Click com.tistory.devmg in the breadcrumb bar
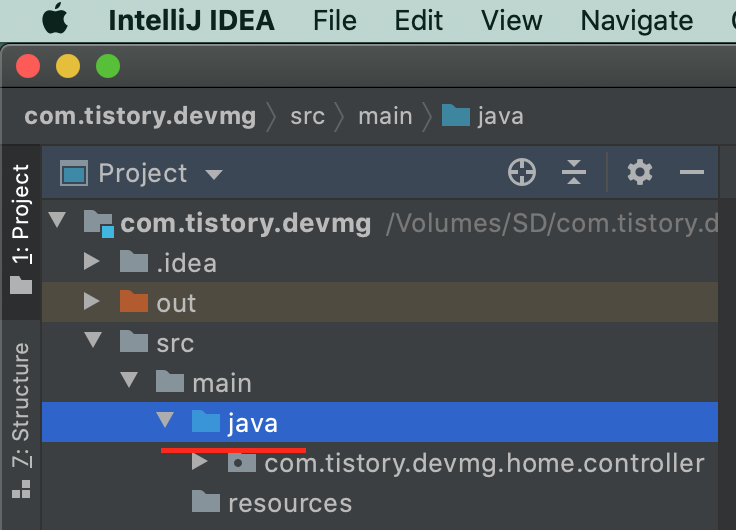 click(x=140, y=116)
